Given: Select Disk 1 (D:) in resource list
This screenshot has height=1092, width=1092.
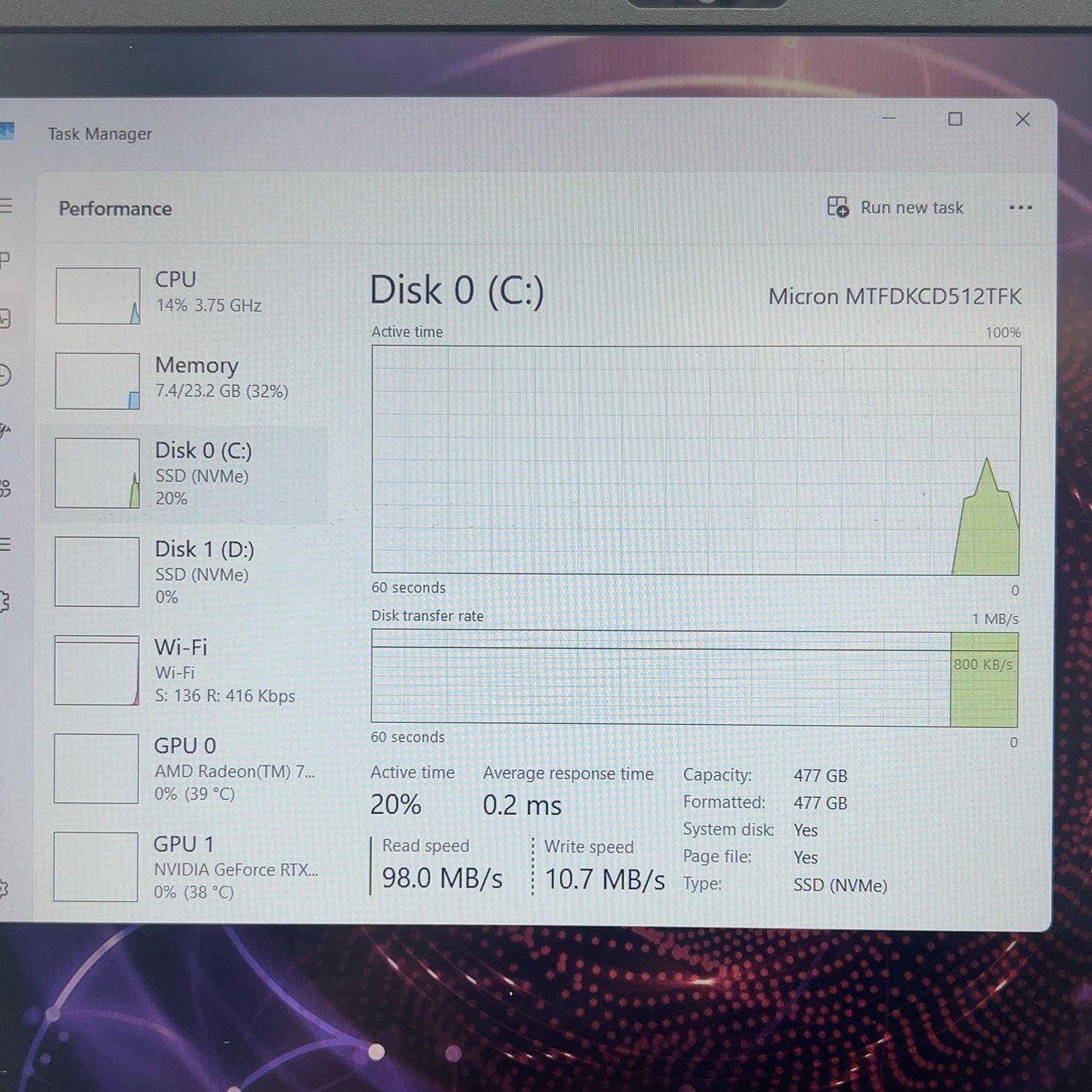Looking at the screenshot, I should click(186, 572).
